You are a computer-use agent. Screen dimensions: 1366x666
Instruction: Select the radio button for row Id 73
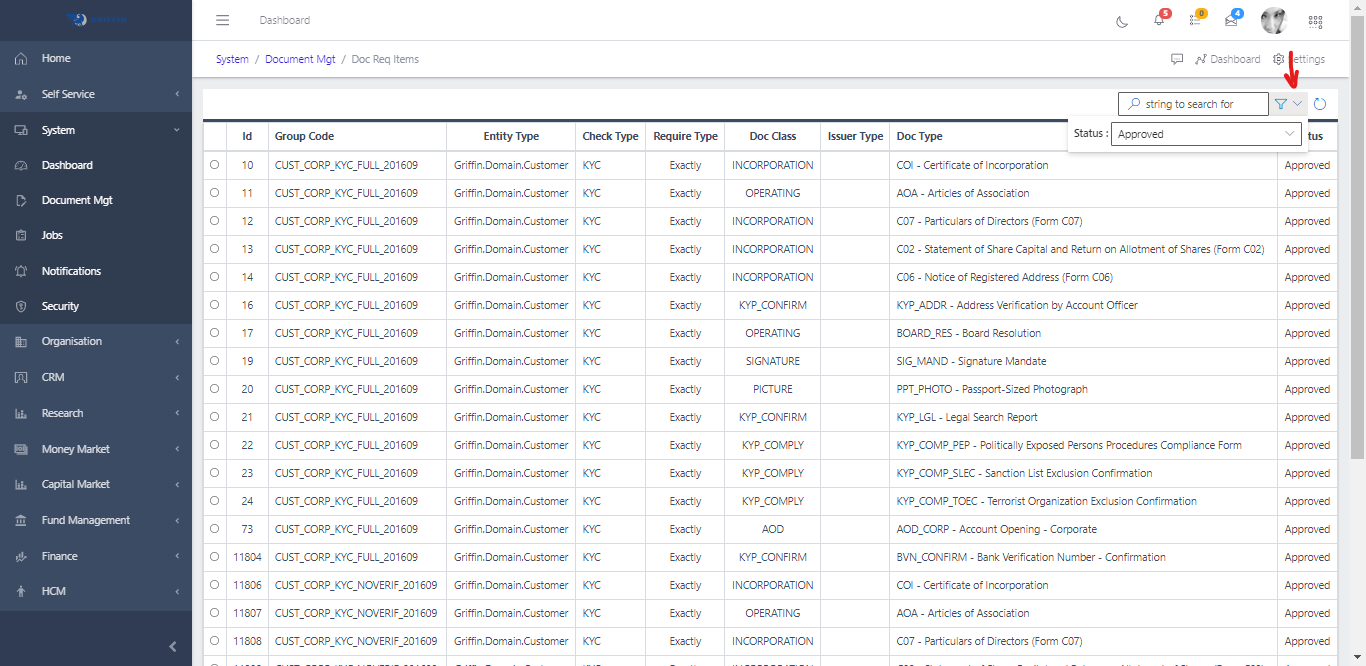(214, 529)
